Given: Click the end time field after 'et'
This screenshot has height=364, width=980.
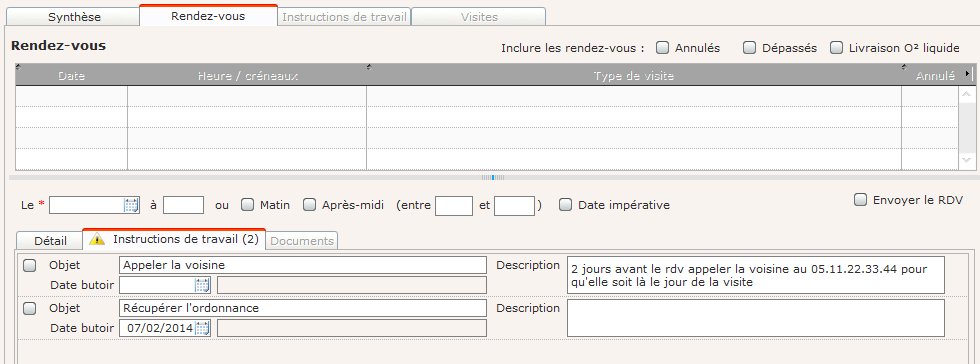Looking at the screenshot, I should pyautogui.click(x=514, y=206).
